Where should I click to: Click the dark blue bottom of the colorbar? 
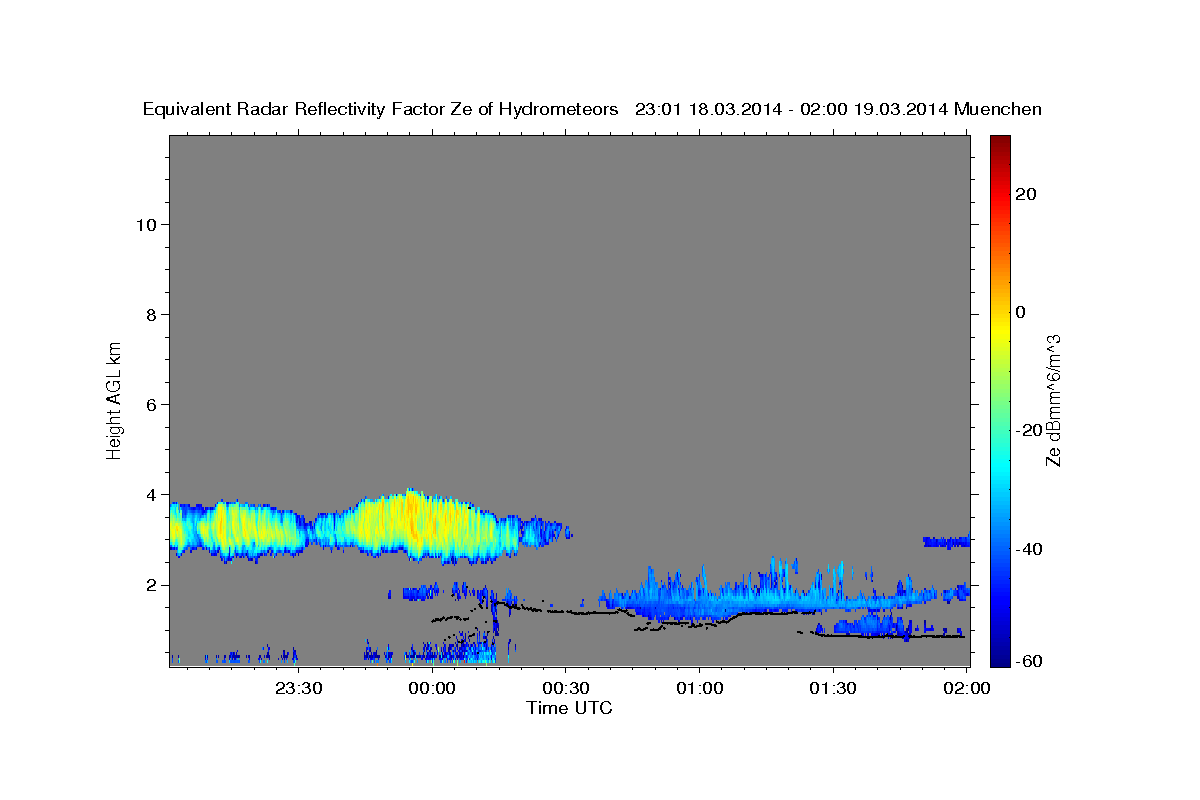999,655
